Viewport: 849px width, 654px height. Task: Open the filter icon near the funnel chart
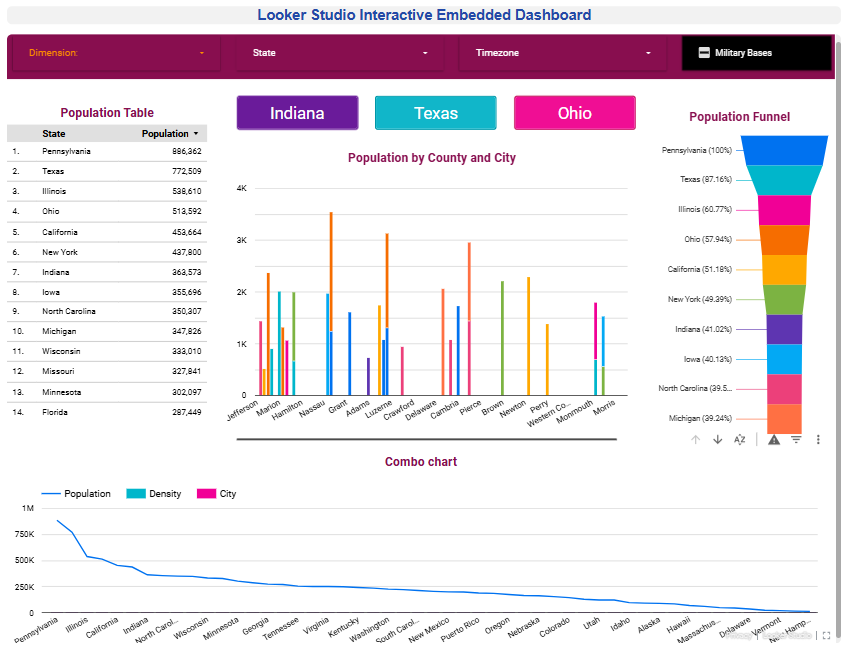click(796, 439)
